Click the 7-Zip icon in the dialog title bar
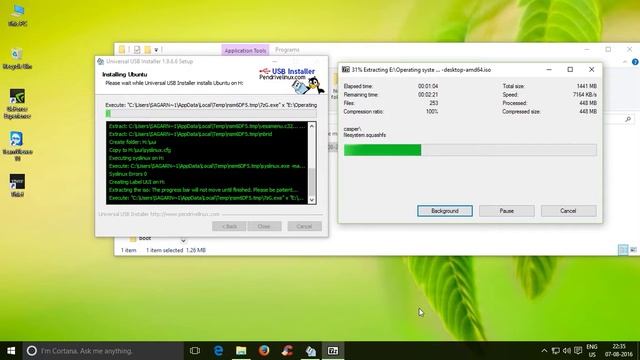The height and width of the screenshot is (360, 640). (x=346, y=70)
